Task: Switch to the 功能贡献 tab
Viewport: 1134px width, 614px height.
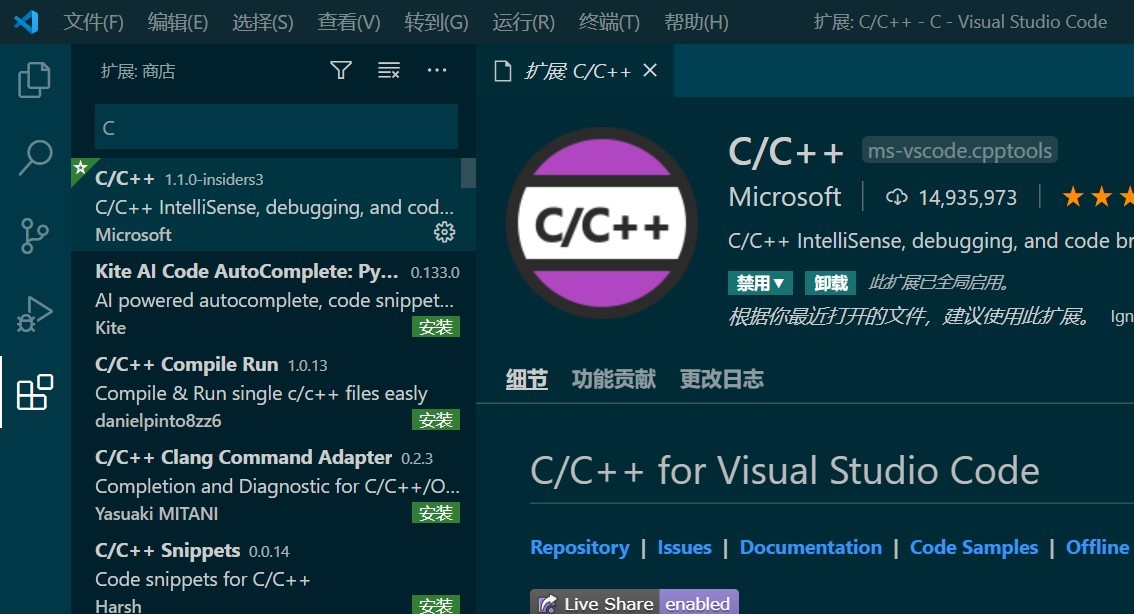Action: click(613, 379)
